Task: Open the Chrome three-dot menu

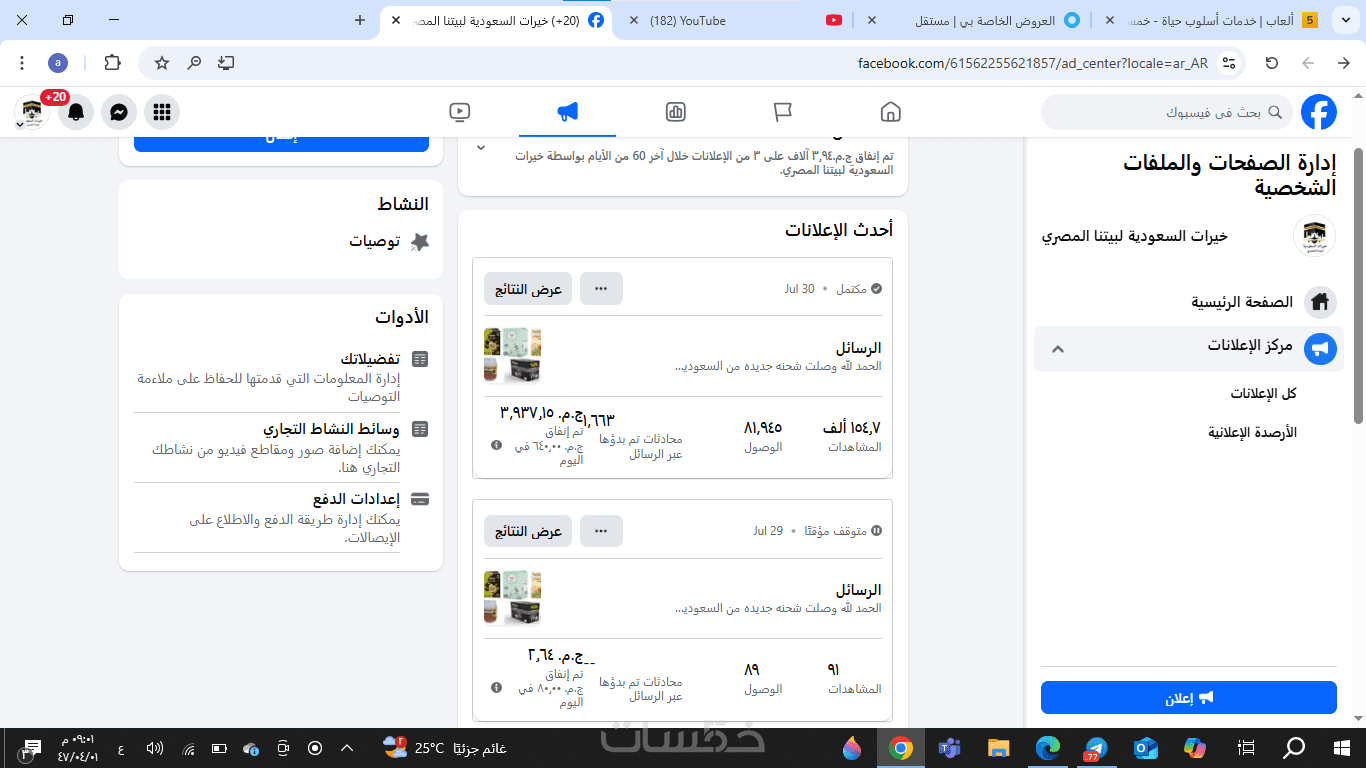Action: [22, 63]
